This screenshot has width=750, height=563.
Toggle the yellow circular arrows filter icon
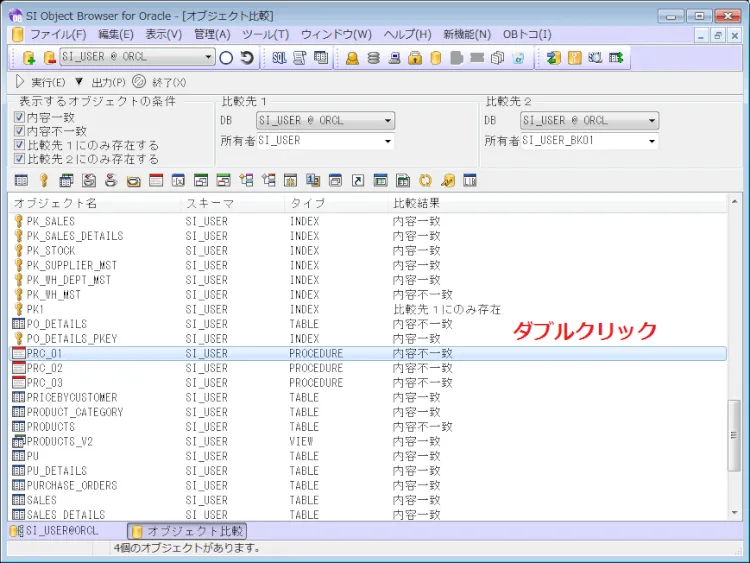click(425, 180)
